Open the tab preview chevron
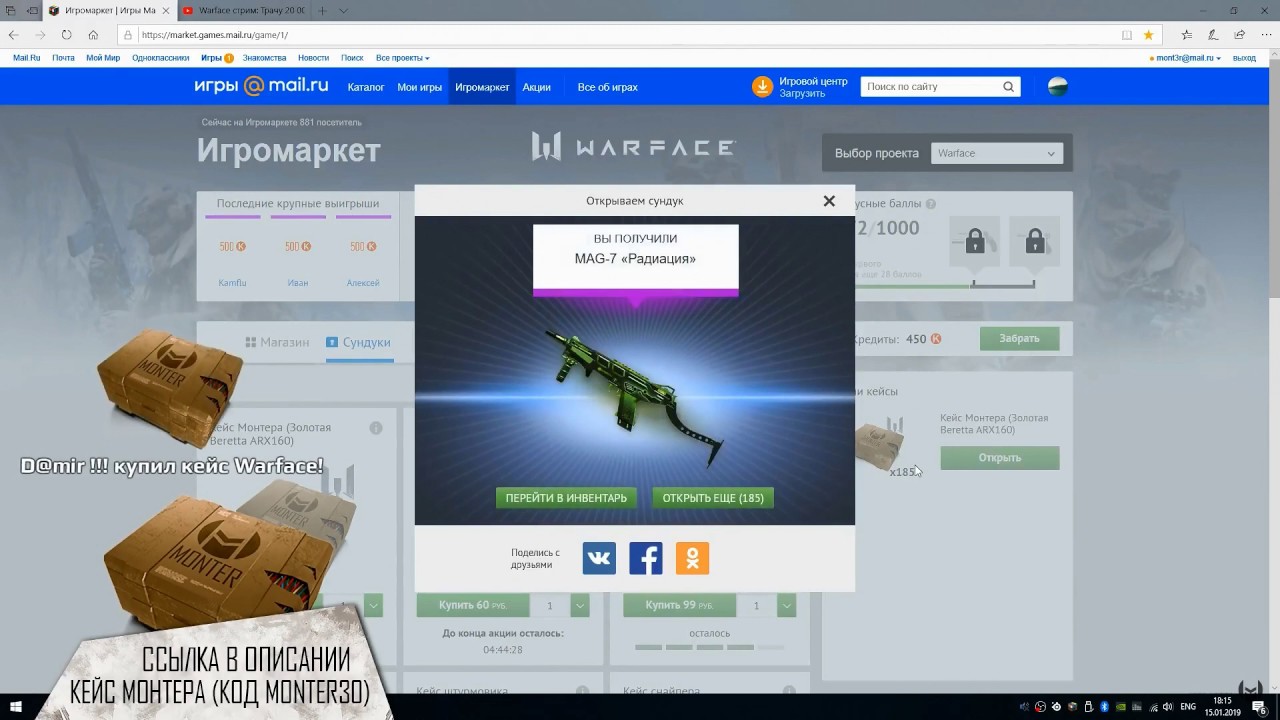 tap(343, 10)
